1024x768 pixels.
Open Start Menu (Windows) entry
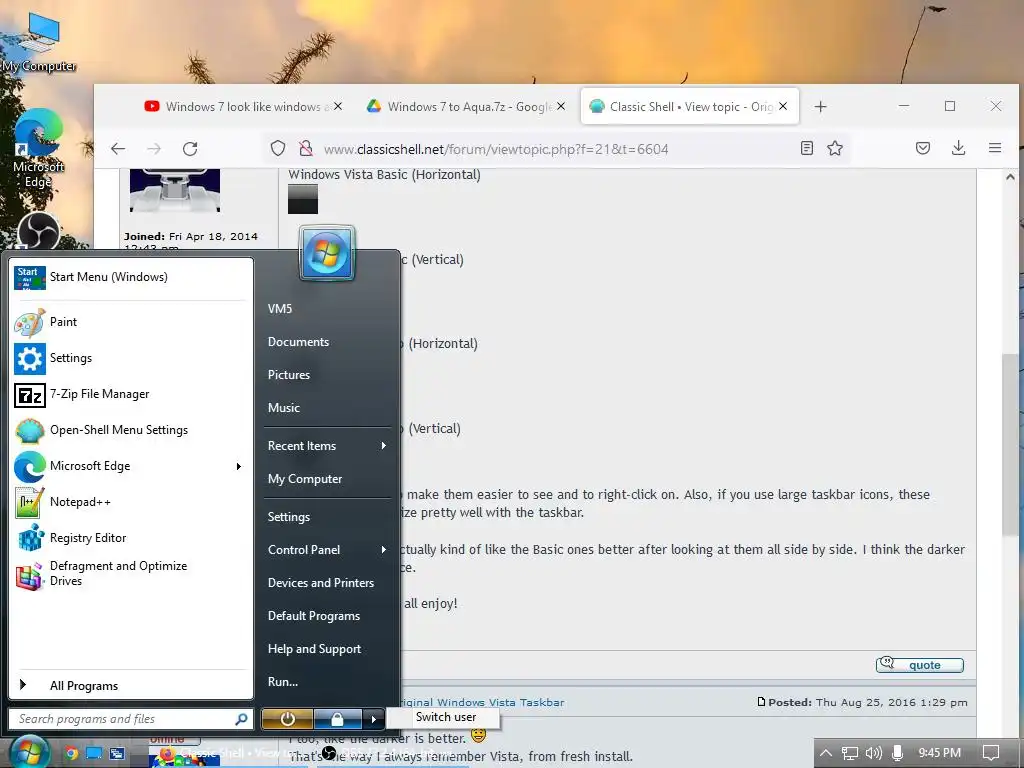pyautogui.click(x=131, y=277)
